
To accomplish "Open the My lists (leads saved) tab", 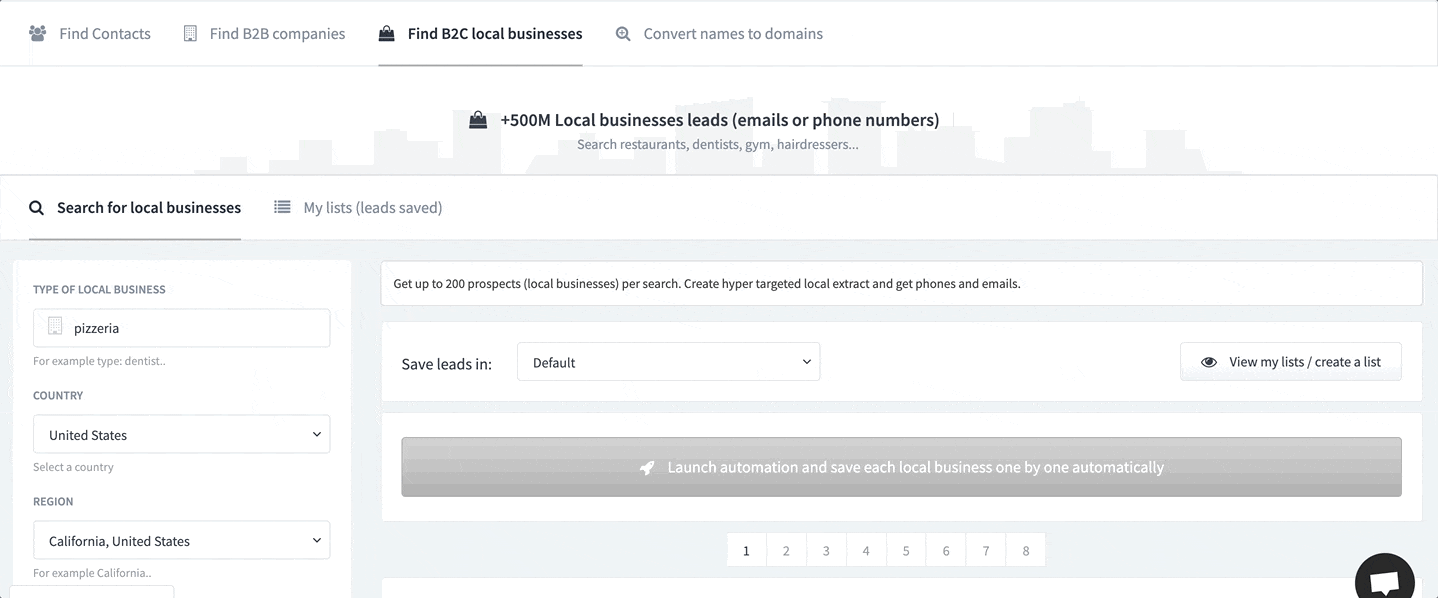I will click(x=372, y=208).
